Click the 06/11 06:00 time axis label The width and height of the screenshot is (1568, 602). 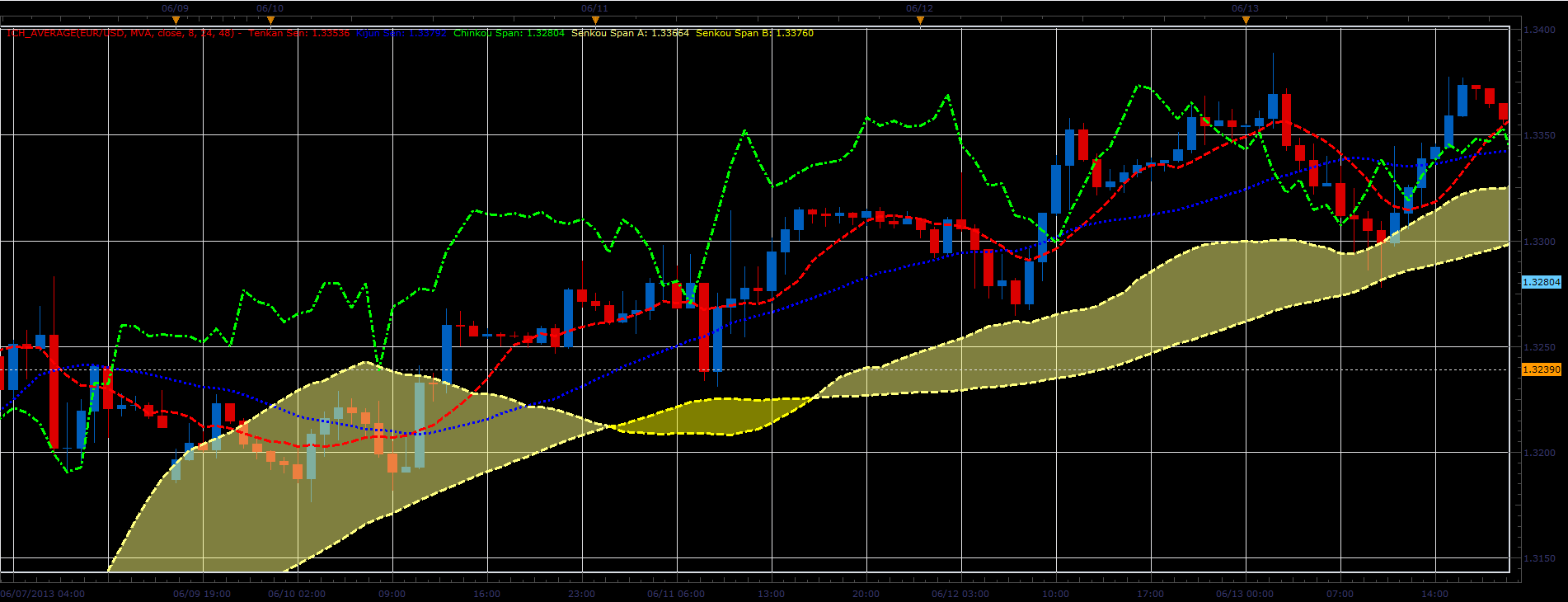click(676, 594)
